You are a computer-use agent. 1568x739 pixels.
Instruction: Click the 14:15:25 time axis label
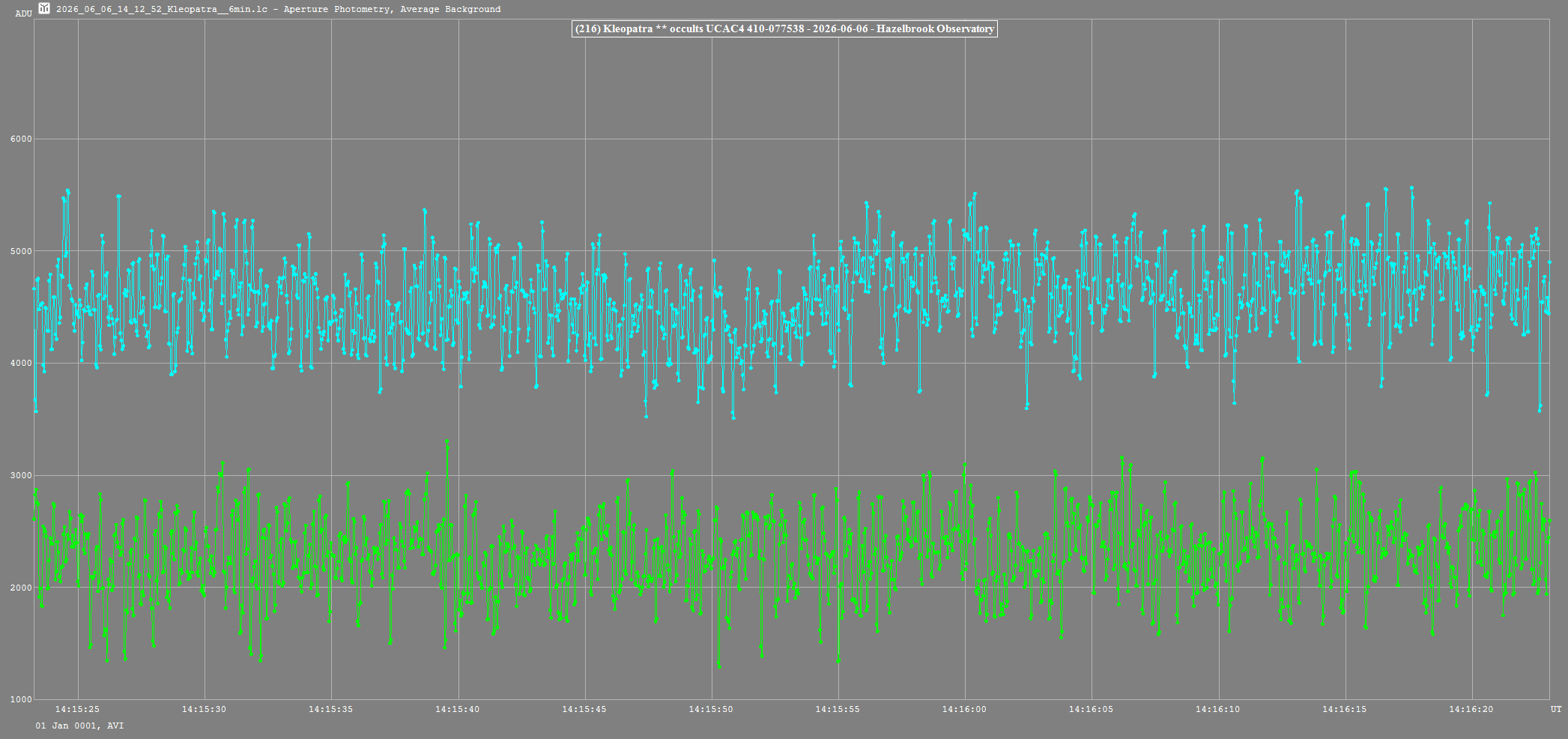pyautogui.click(x=77, y=709)
